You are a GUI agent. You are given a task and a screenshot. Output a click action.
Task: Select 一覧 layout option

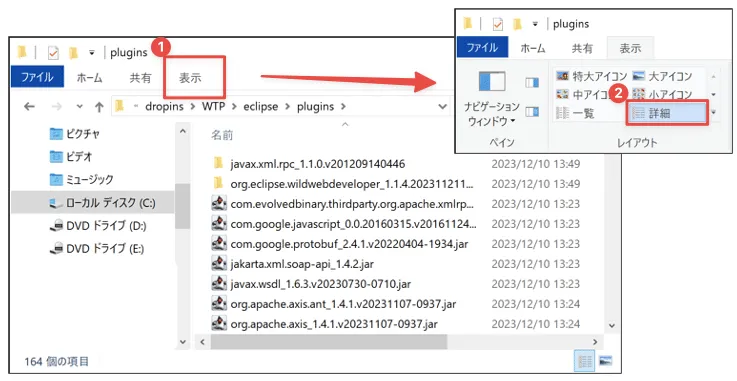coord(575,113)
